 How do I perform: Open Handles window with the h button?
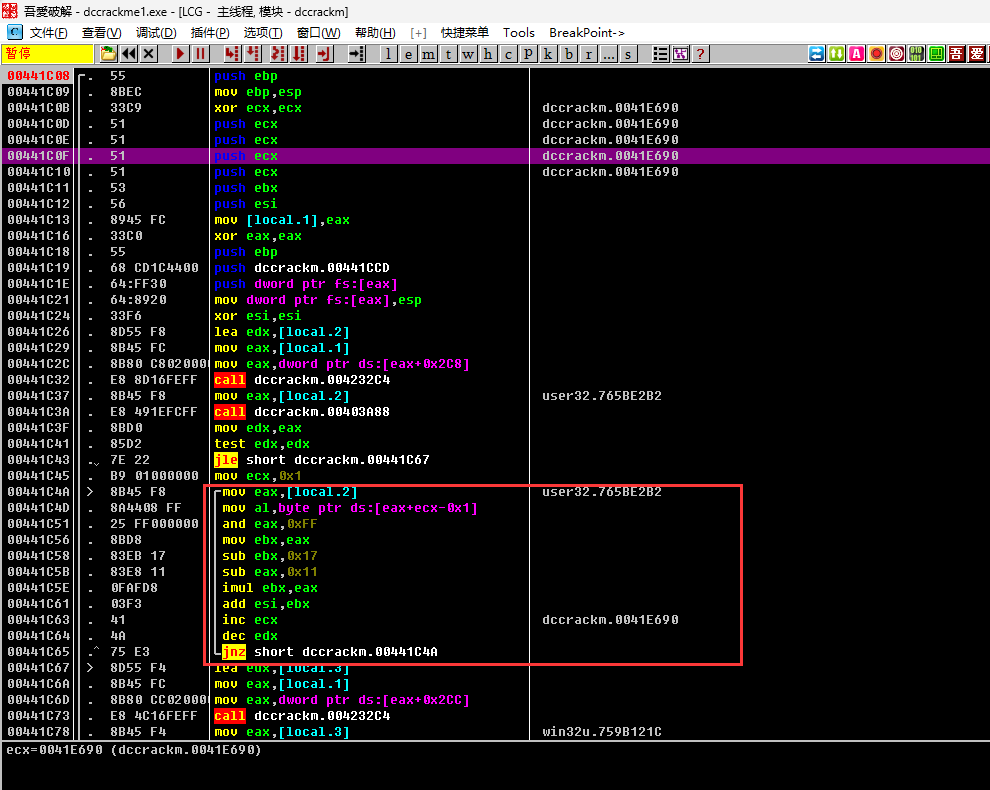point(488,54)
